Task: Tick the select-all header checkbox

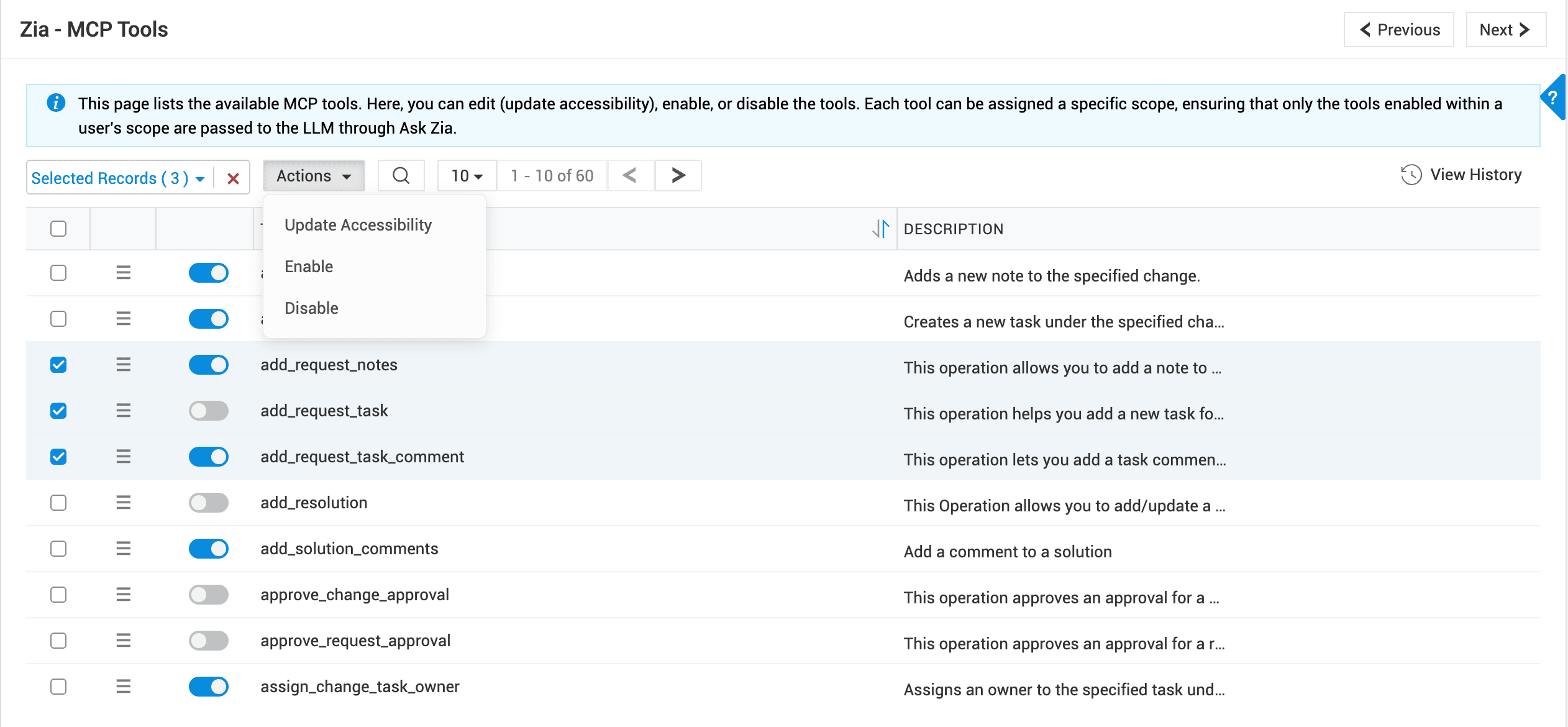Action: (58, 229)
